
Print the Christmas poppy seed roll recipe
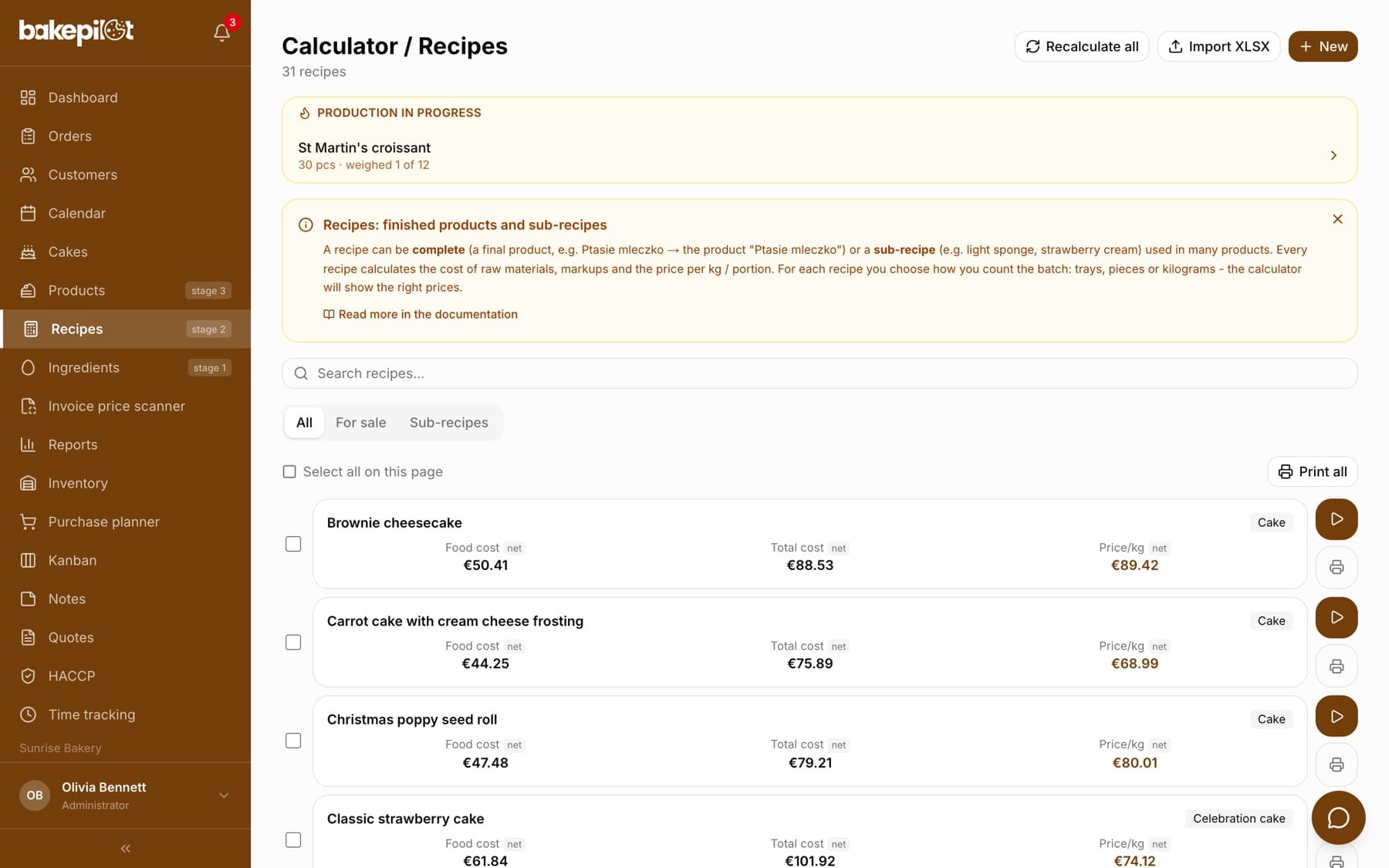pyautogui.click(x=1337, y=765)
